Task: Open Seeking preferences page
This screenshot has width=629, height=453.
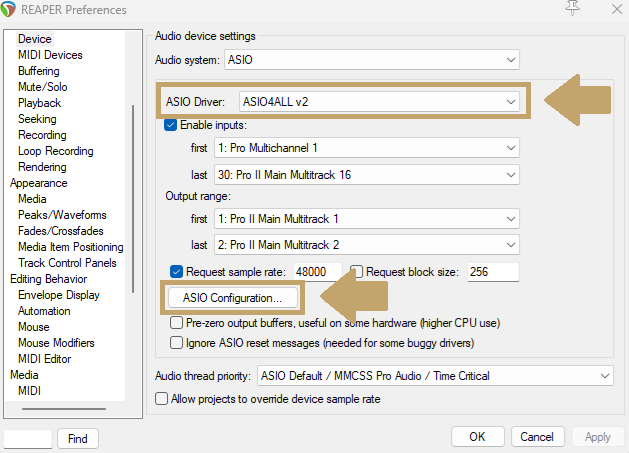Action: (37, 119)
